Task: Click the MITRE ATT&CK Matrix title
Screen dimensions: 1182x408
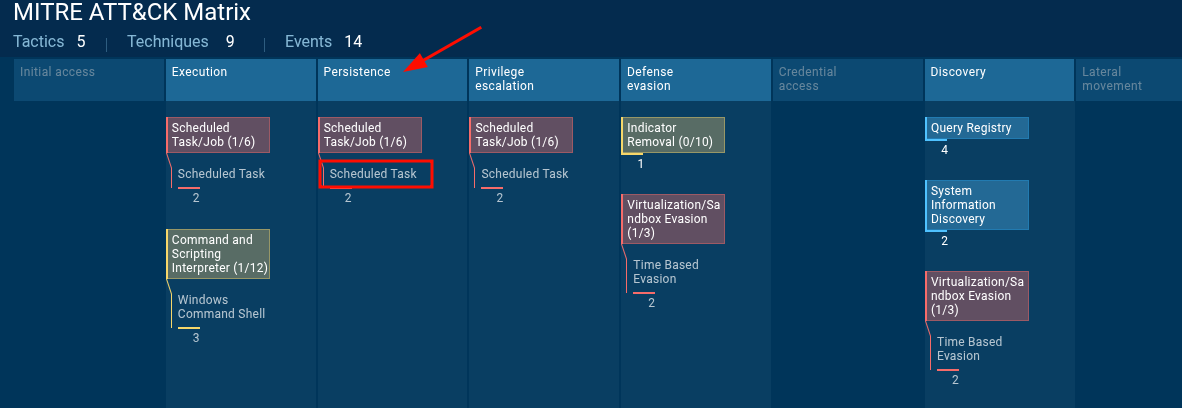Action: point(132,12)
